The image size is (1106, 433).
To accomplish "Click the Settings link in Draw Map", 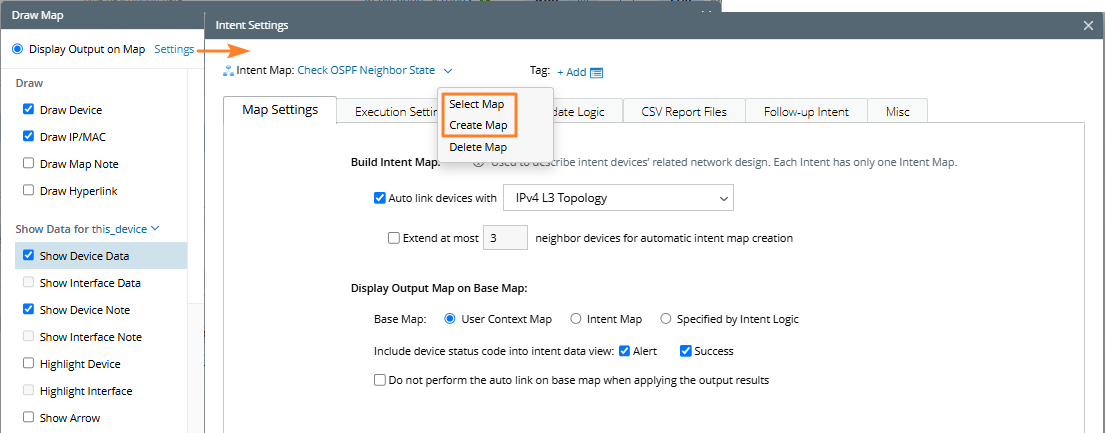I will click(x=174, y=49).
